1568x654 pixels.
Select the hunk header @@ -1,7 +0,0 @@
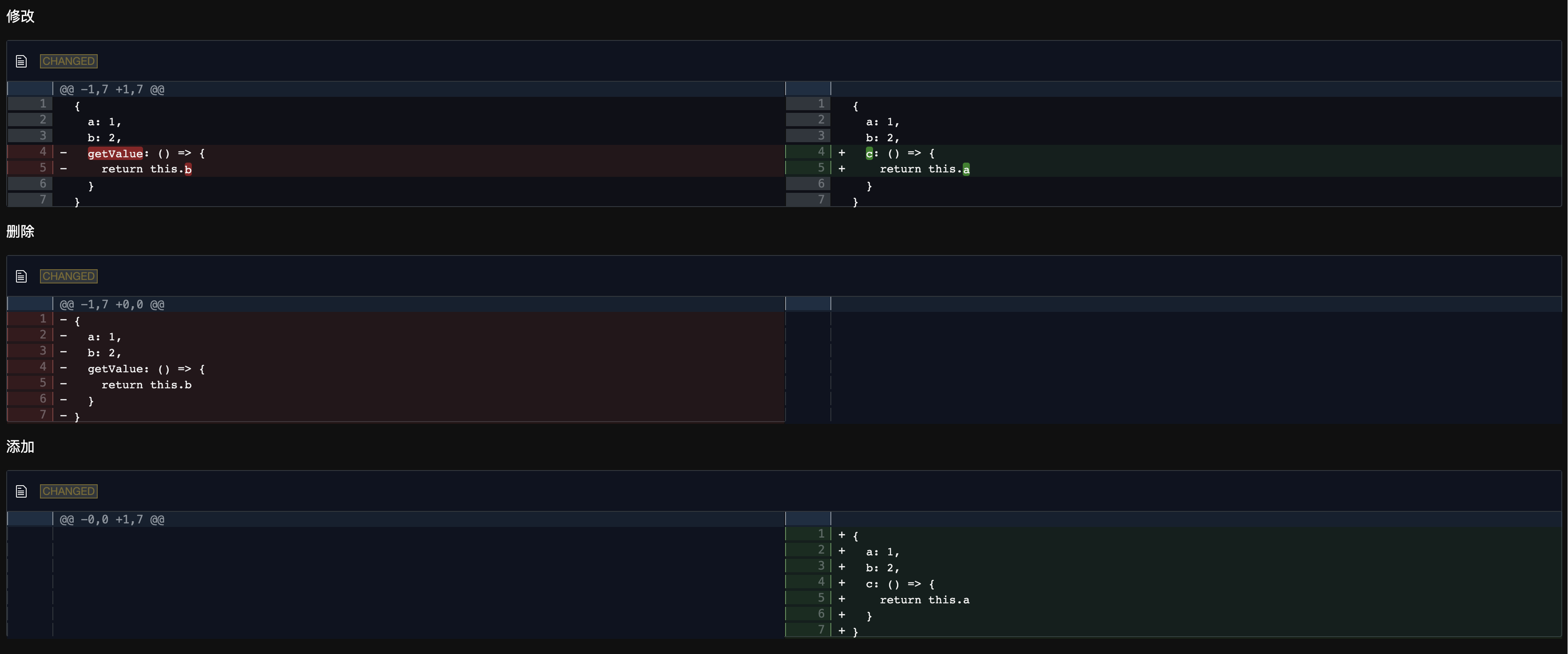click(112, 304)
